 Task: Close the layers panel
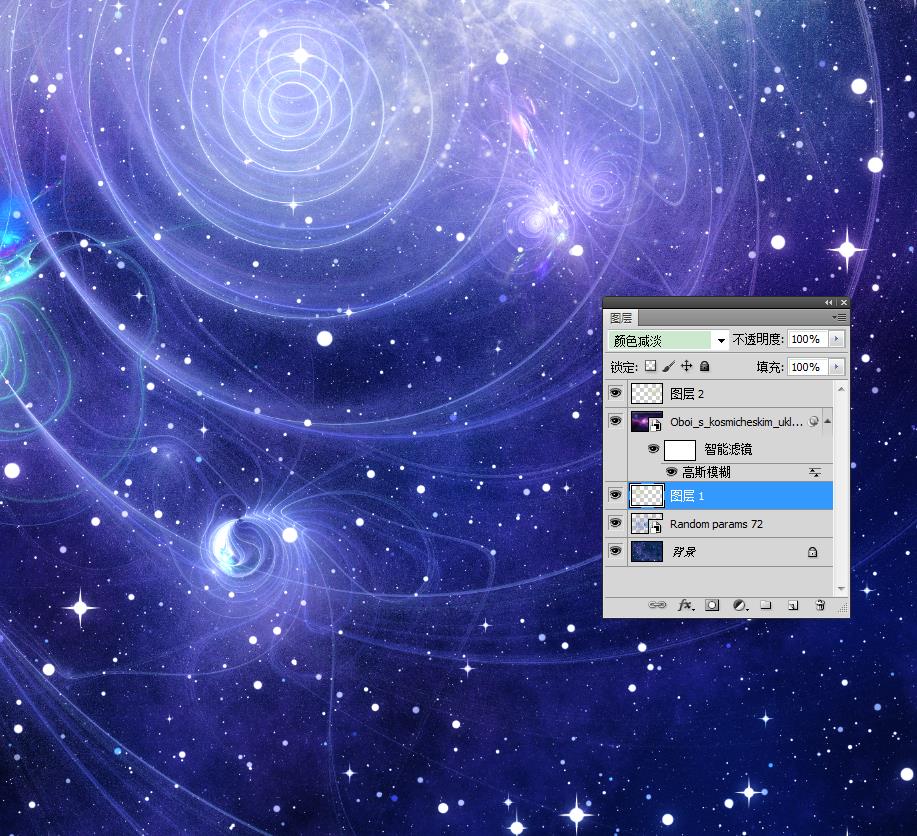(x=843, y=302)
